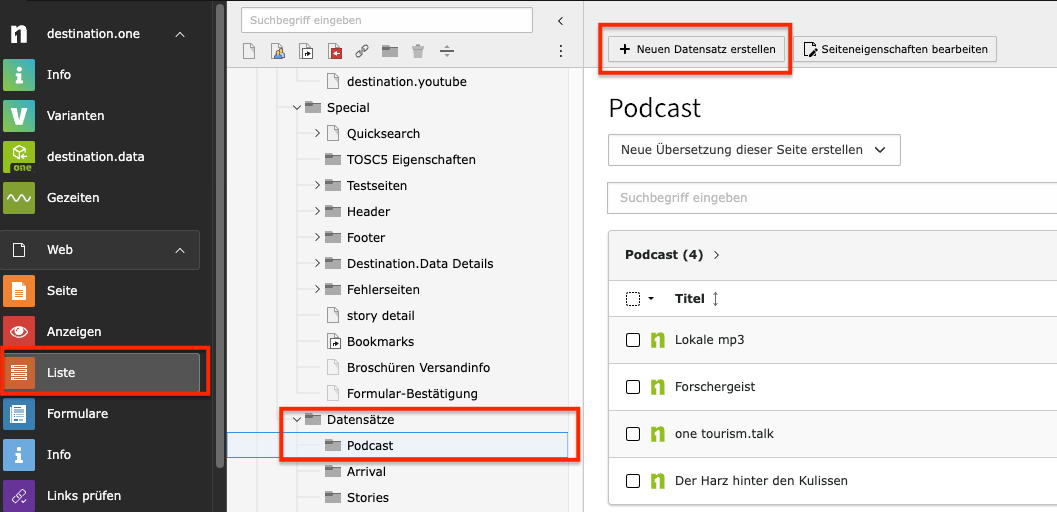This screenshot has height=512, width=1057.
Task: Check the Forschergeist row checkbox
Action: (632, 387)
